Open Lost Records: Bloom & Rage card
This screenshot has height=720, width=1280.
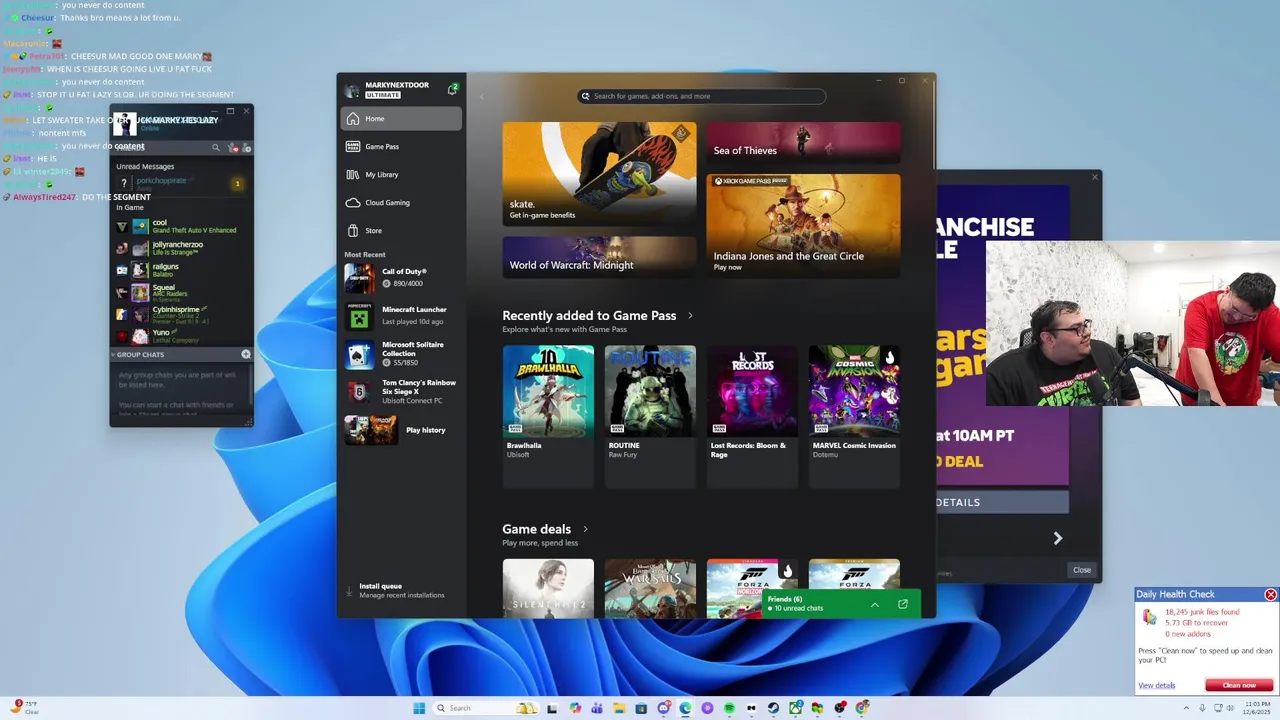click(752, 415)
